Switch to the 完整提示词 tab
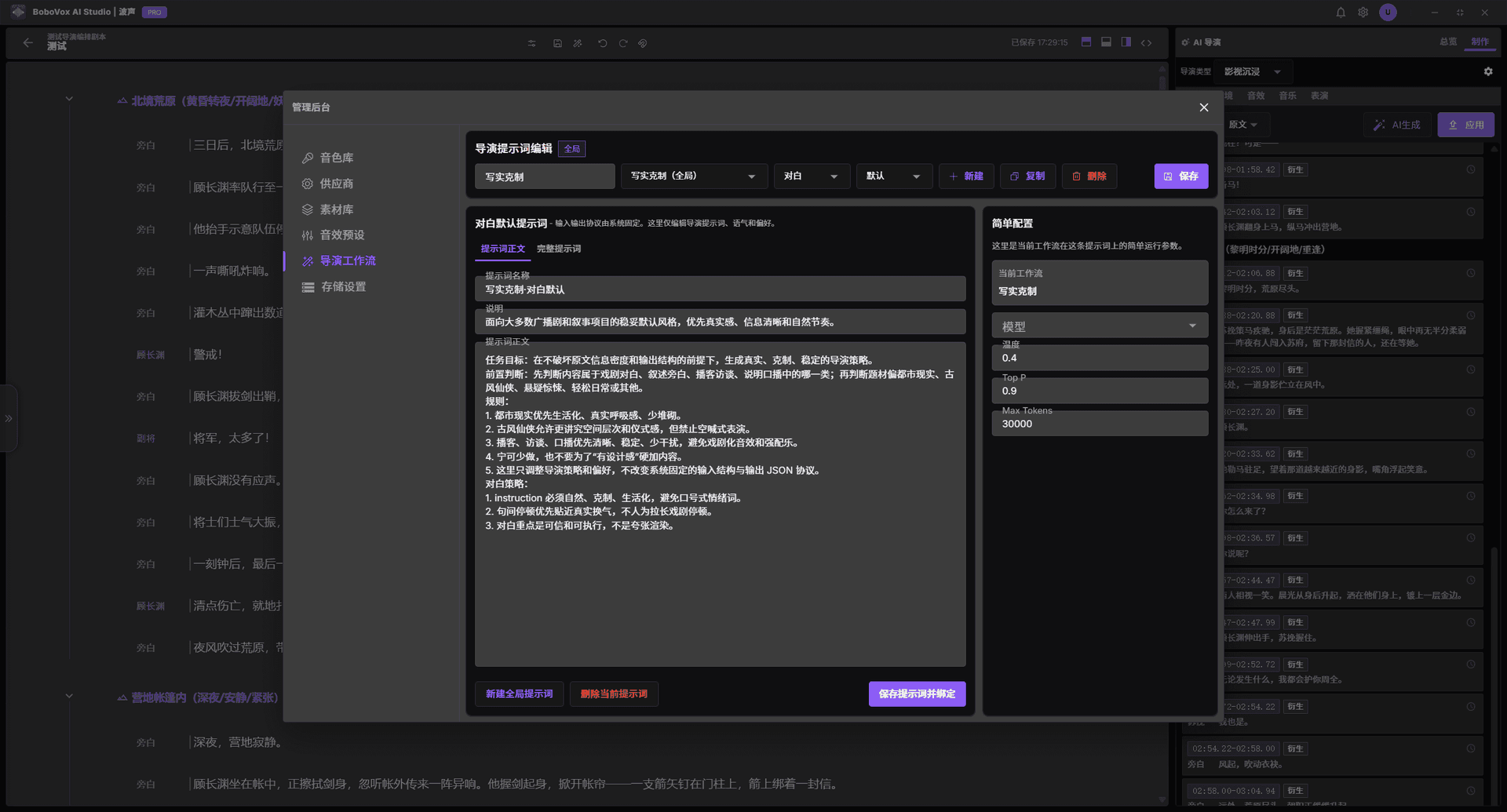Viewport: 1507px width, 812px height. click(x=558, y=249)
